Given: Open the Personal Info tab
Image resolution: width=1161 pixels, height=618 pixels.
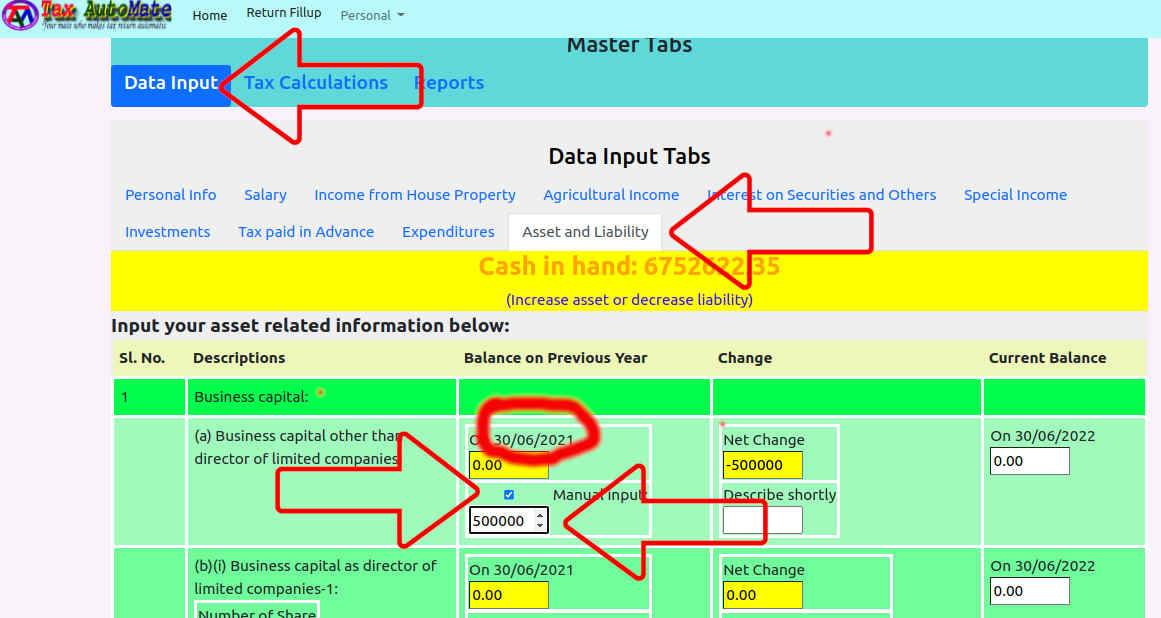Looking at the screenshot, I should pos(170,195).
